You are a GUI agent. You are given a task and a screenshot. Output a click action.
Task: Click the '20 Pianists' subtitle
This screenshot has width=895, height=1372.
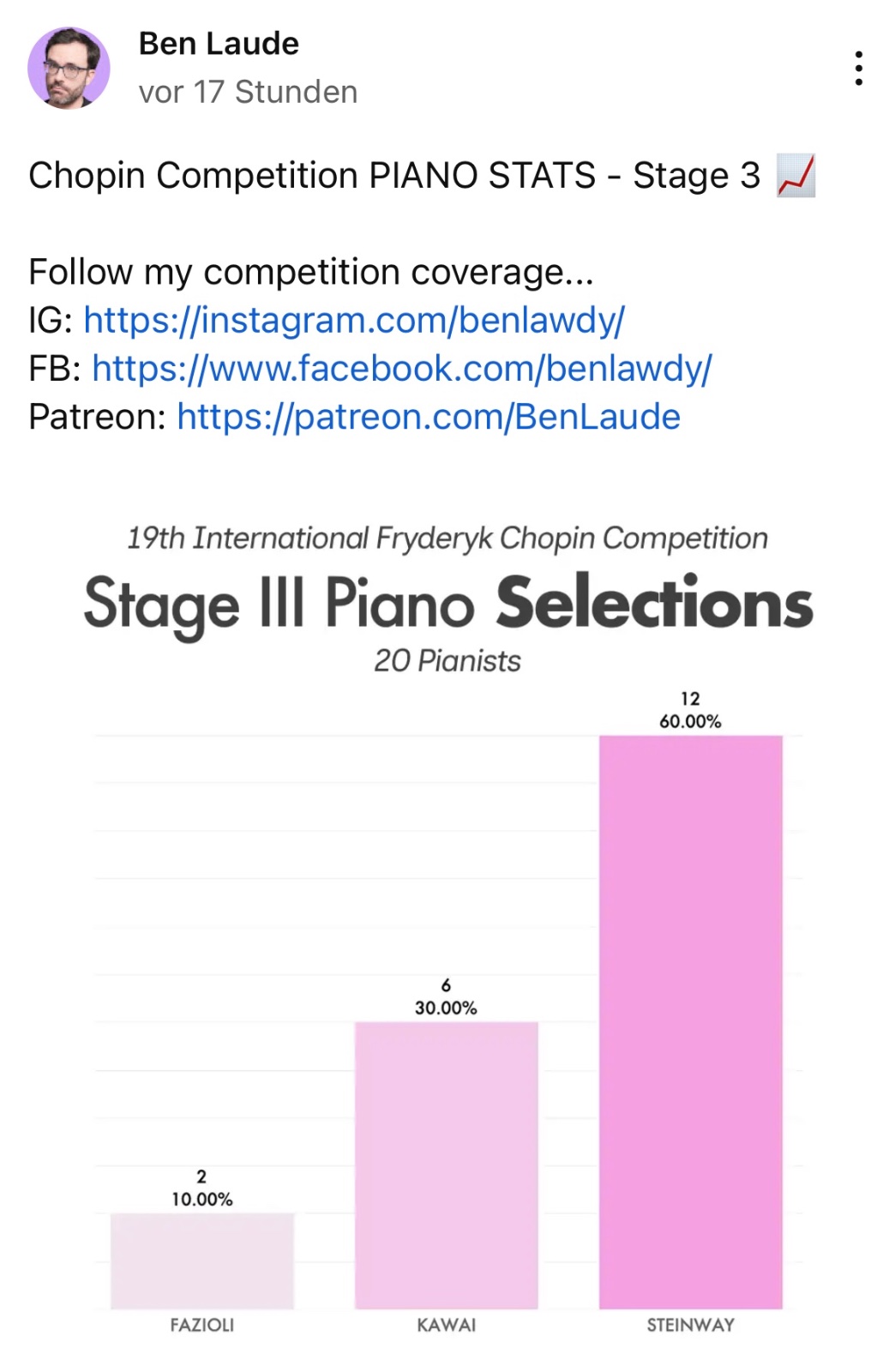(x=447, y=661)
